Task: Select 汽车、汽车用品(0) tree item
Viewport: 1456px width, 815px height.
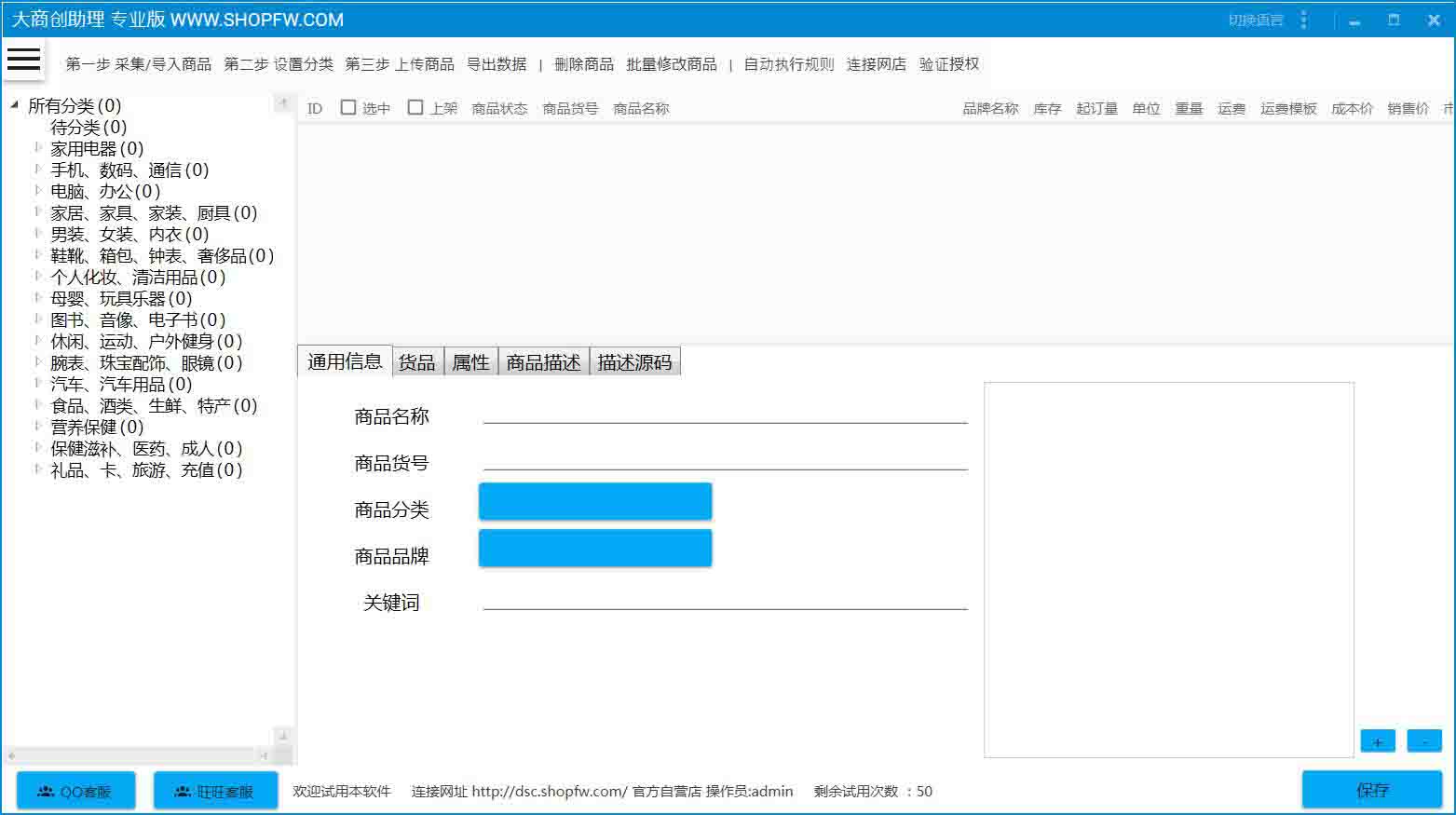Action: [x=121, y=384]
